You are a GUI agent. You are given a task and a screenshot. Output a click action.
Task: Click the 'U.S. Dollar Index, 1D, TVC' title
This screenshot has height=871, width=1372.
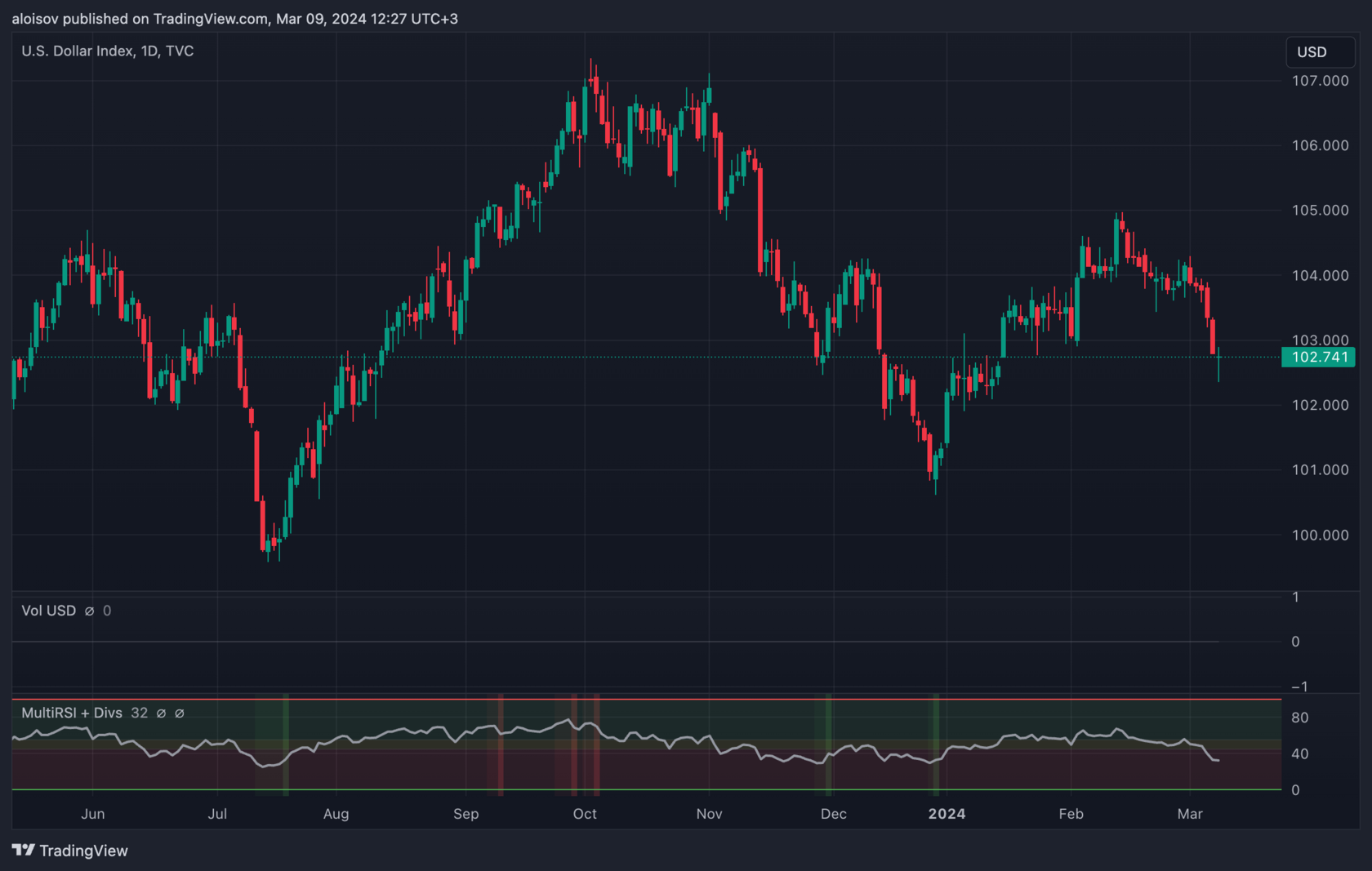coord(107,51)
